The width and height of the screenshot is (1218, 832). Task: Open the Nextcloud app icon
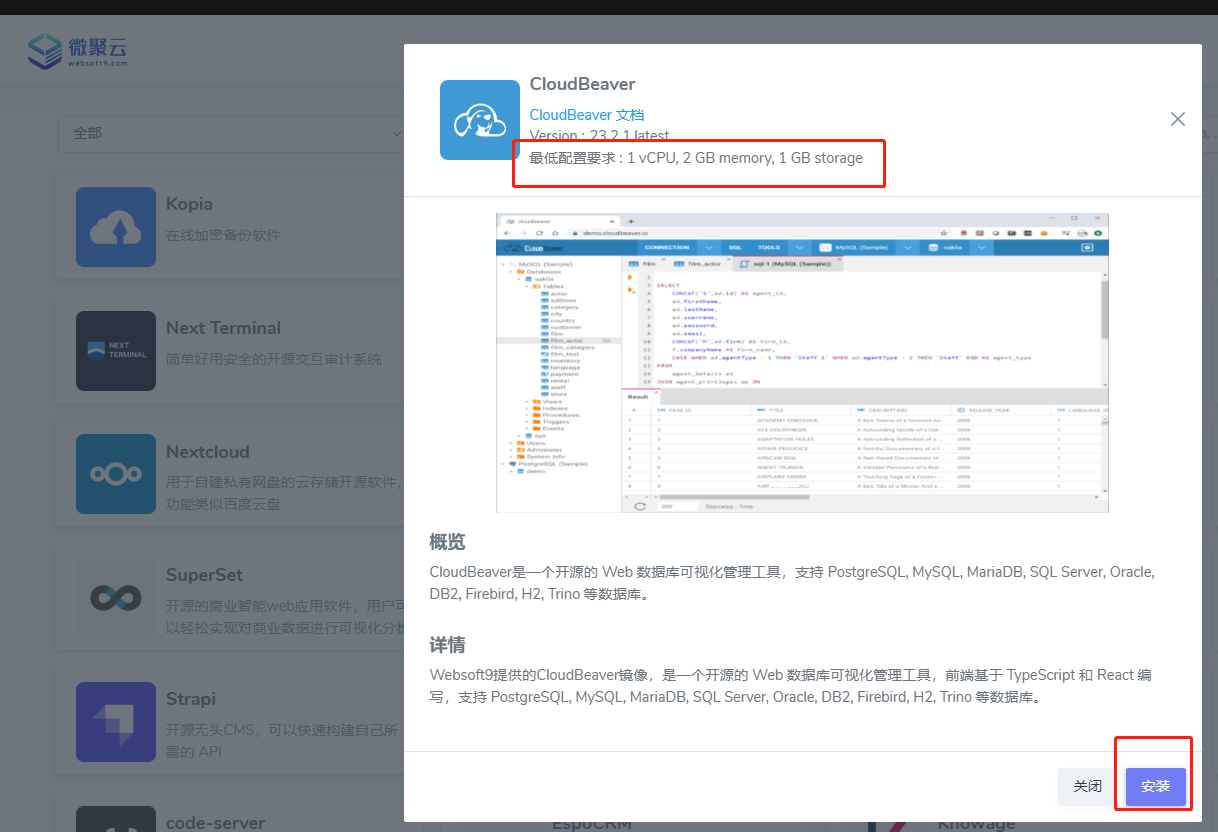tap(116, 474)
